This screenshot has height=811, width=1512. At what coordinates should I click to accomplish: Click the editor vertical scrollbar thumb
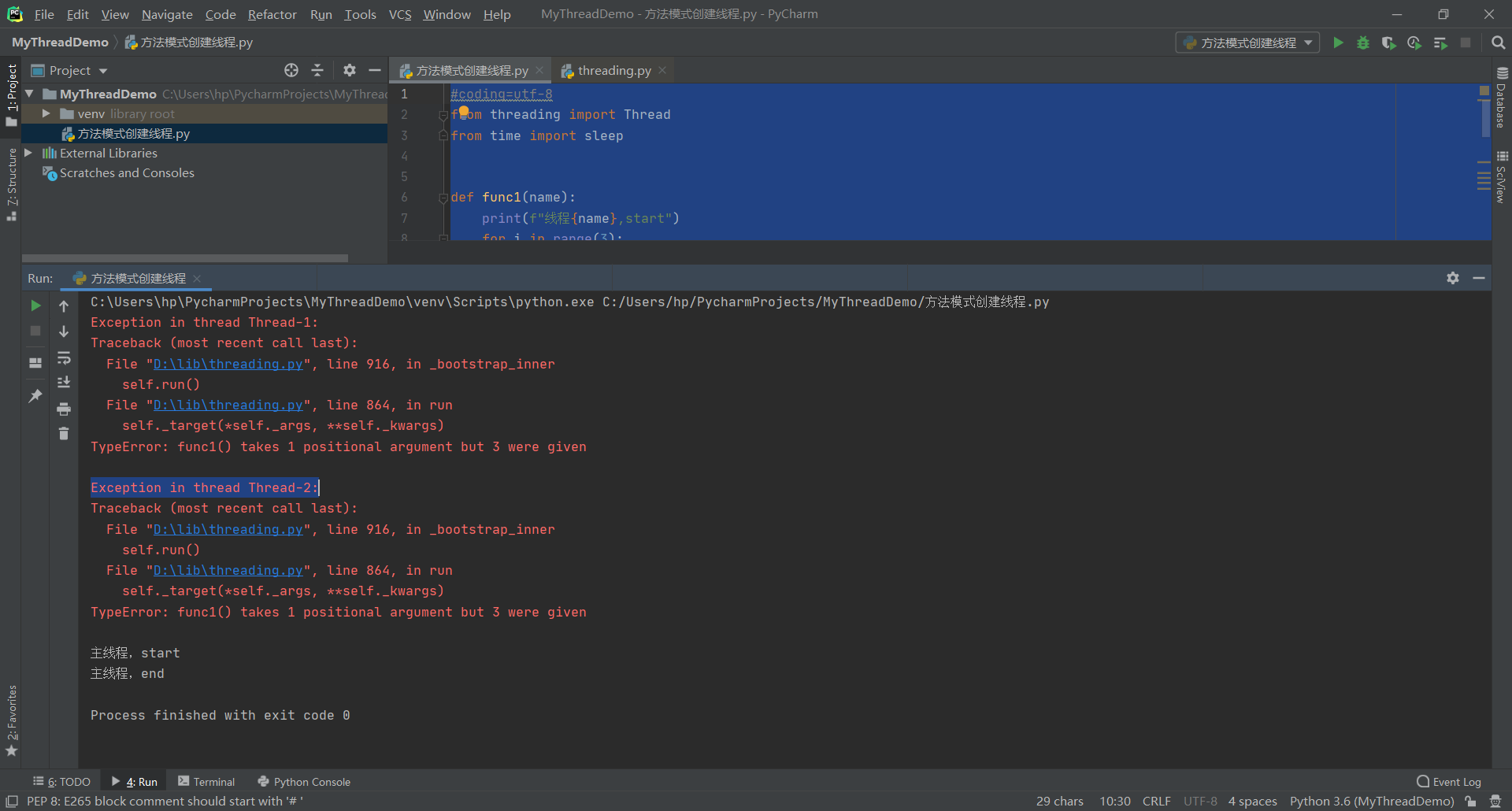1484,118
